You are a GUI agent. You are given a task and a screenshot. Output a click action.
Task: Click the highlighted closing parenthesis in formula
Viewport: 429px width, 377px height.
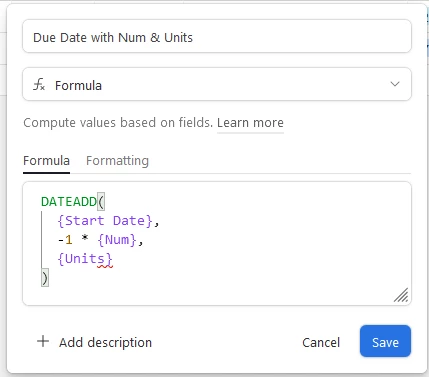(x=45, y=278)
